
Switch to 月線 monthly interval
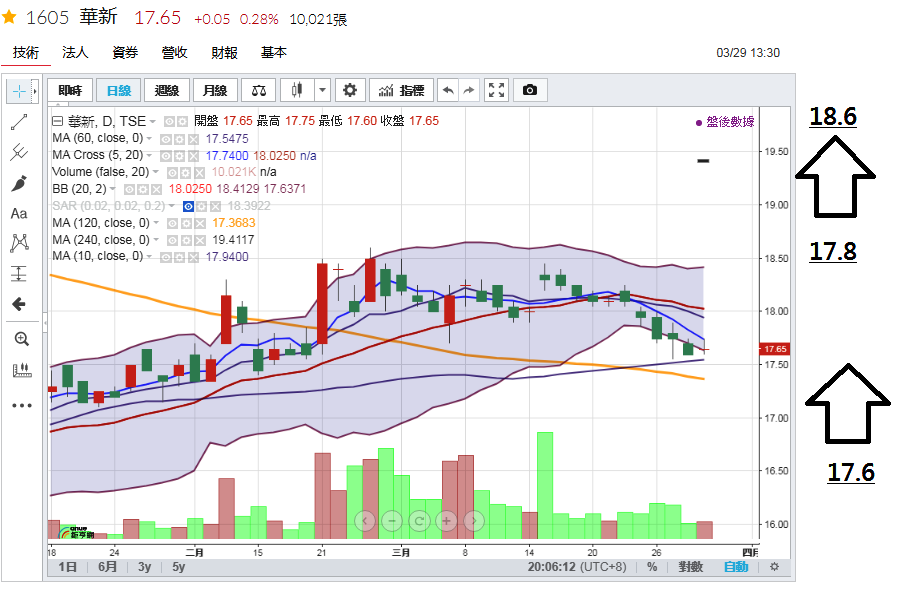pos(215,90)
